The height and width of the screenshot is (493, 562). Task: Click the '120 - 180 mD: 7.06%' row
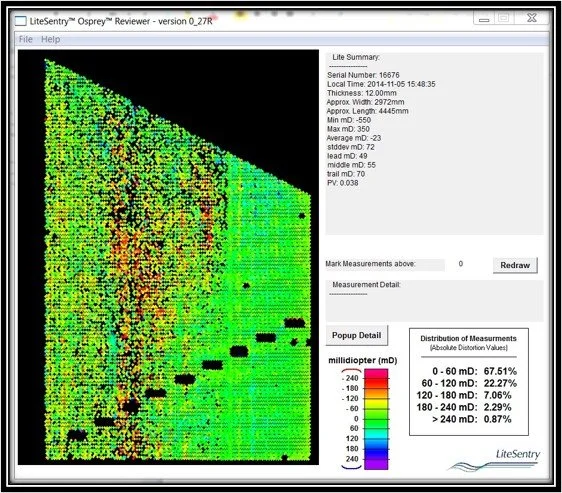point(464,395)
